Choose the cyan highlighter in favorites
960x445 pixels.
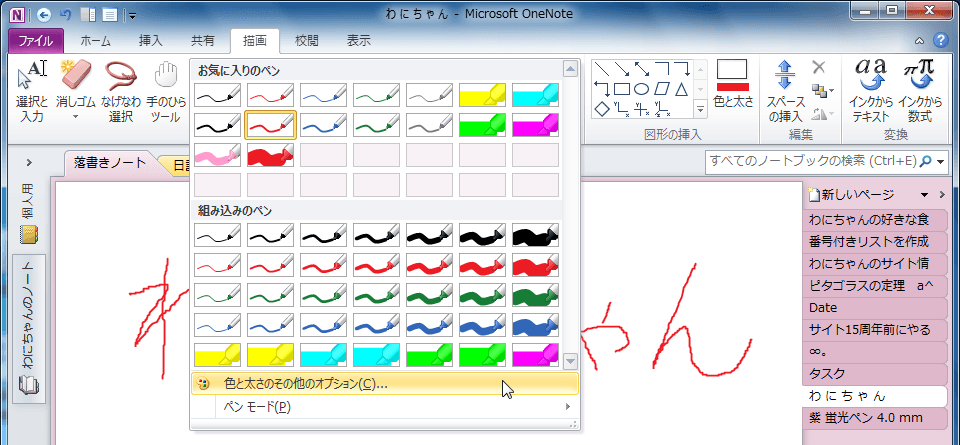click(x=535, y=95)
